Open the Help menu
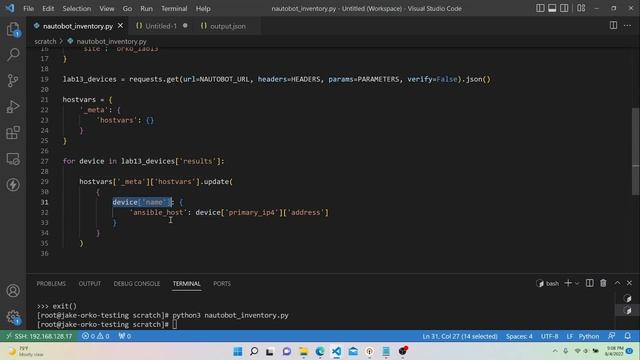Image resolution: width=640 pixels, height=360 pixels. [x=203, y=8]
